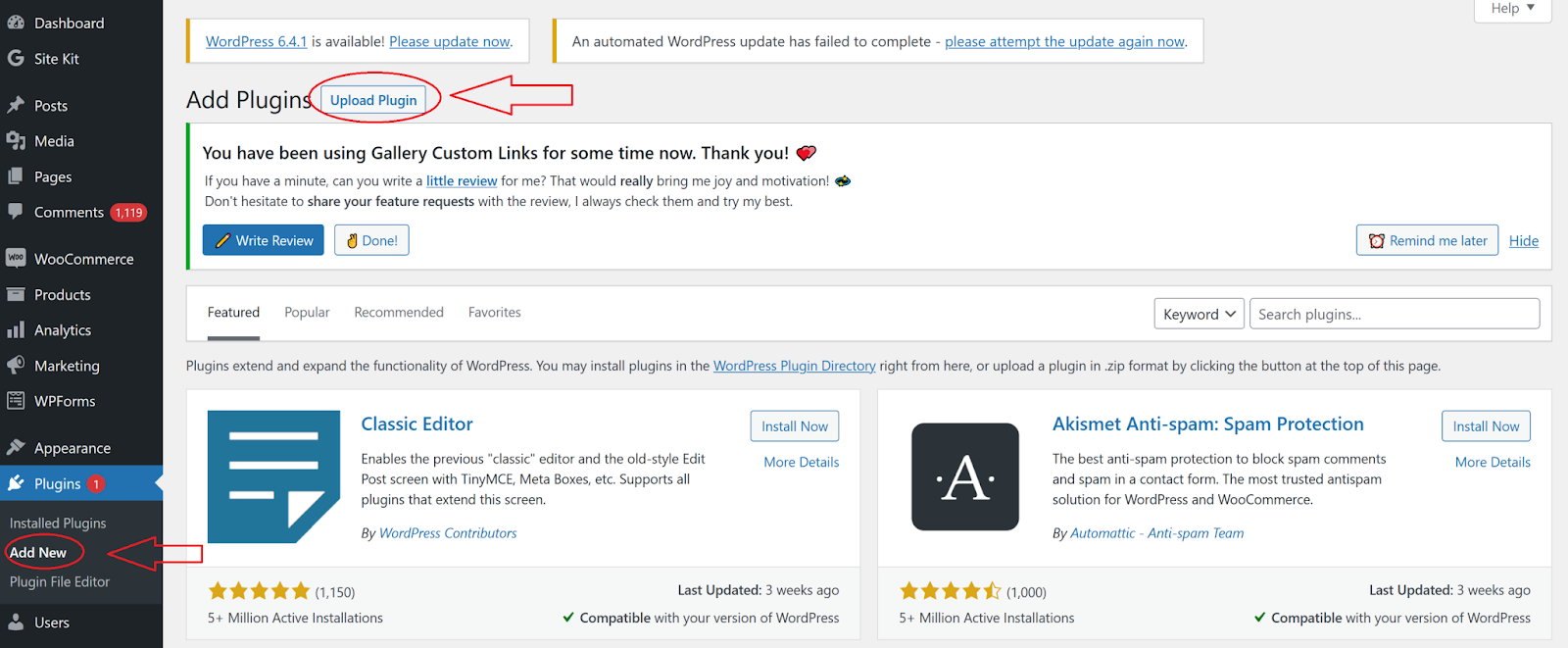Switch to the Recommended plugins tab

pyautogui.click(x=399, y=313)
